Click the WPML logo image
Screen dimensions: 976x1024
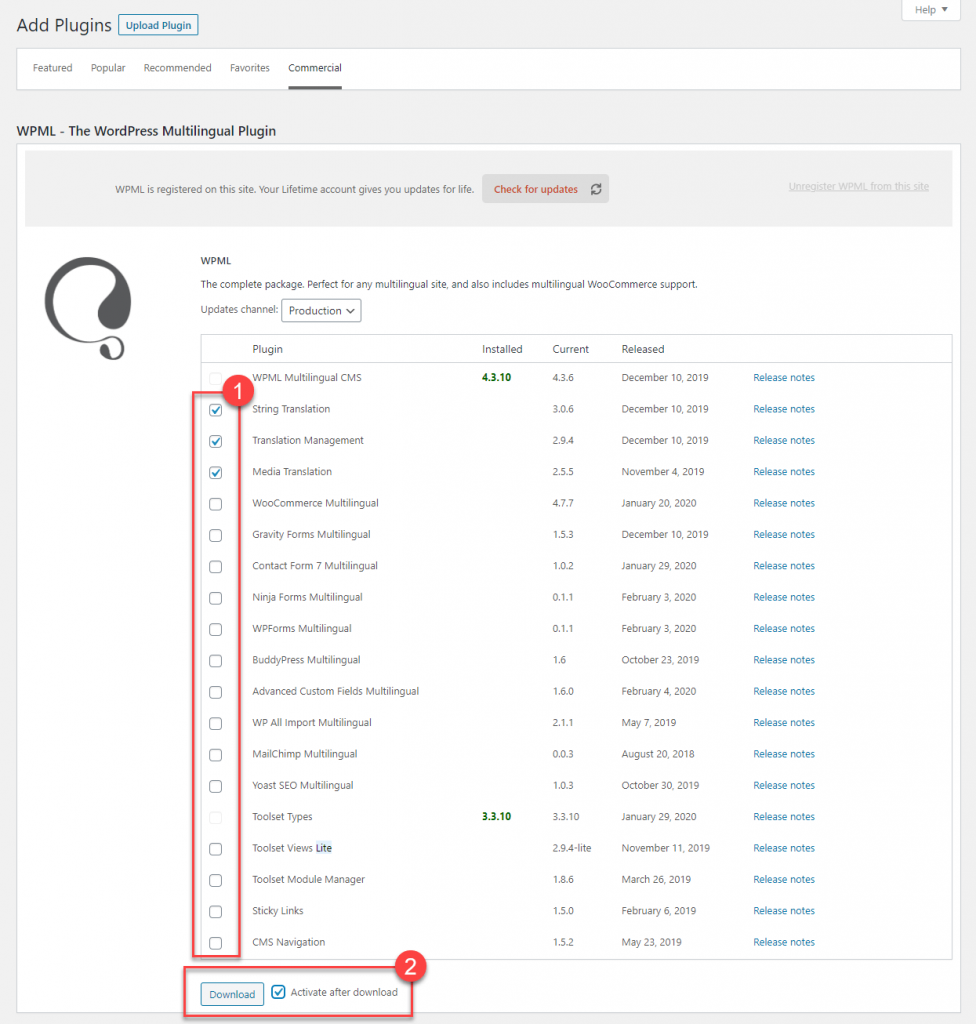point(88,308)
